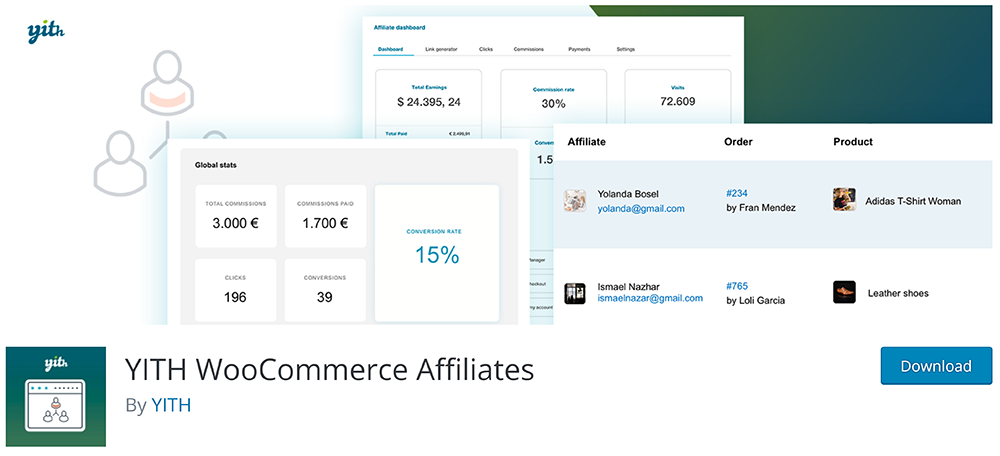Switch to the Link generator tab
The width and height of the screenshot is (1000, 456).
tap(441, 49)
